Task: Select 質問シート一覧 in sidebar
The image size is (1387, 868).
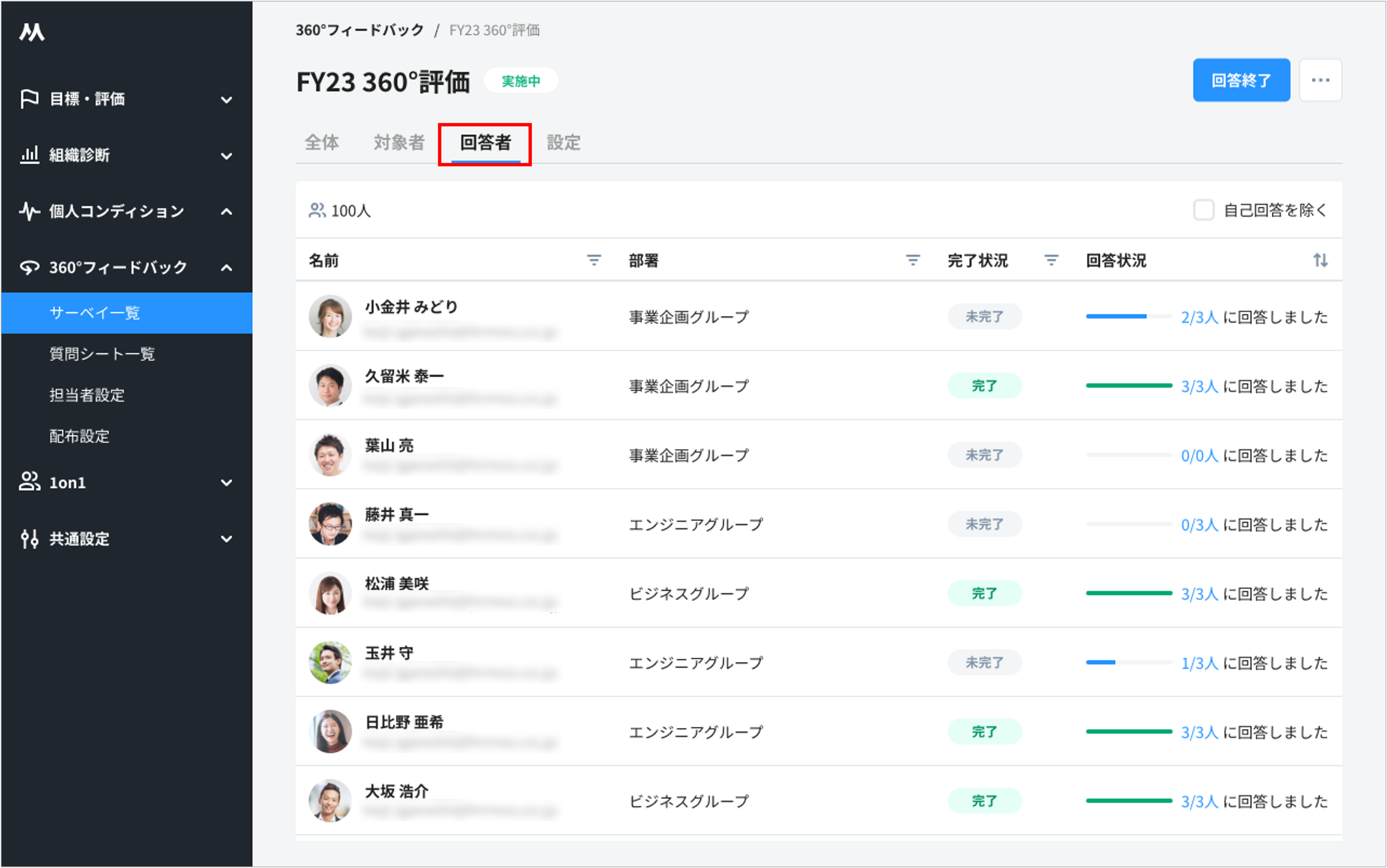Action: [x=102, y=354]
